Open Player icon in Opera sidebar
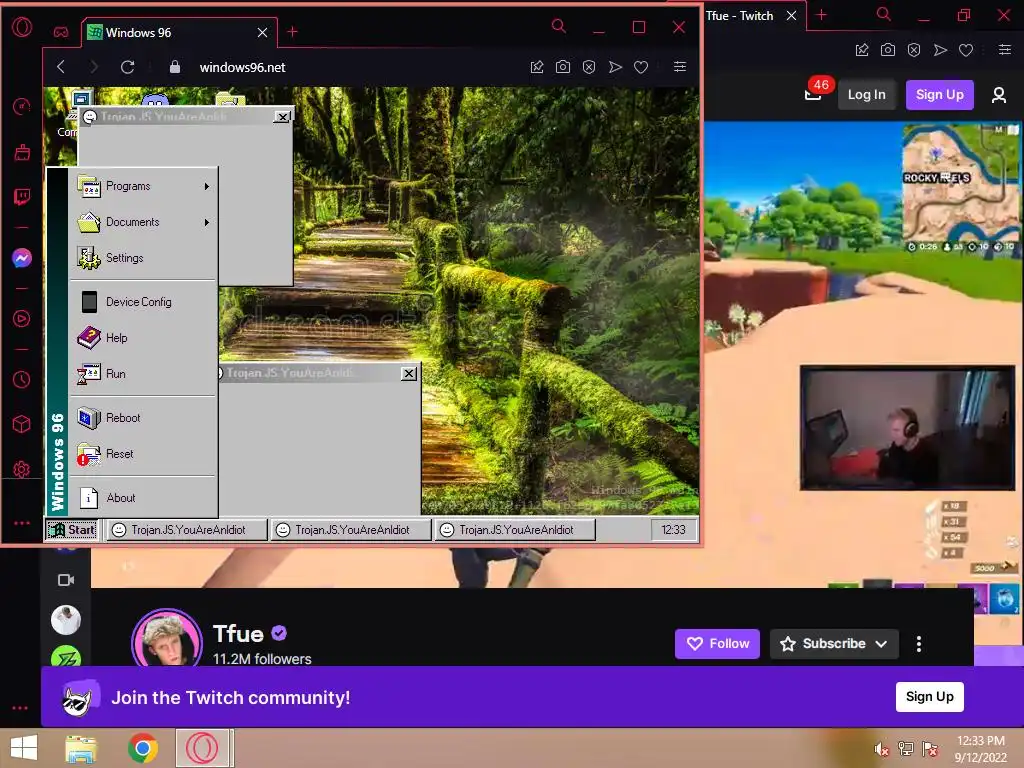Viewport: 1024px width, 768px height. coord(22,318)
